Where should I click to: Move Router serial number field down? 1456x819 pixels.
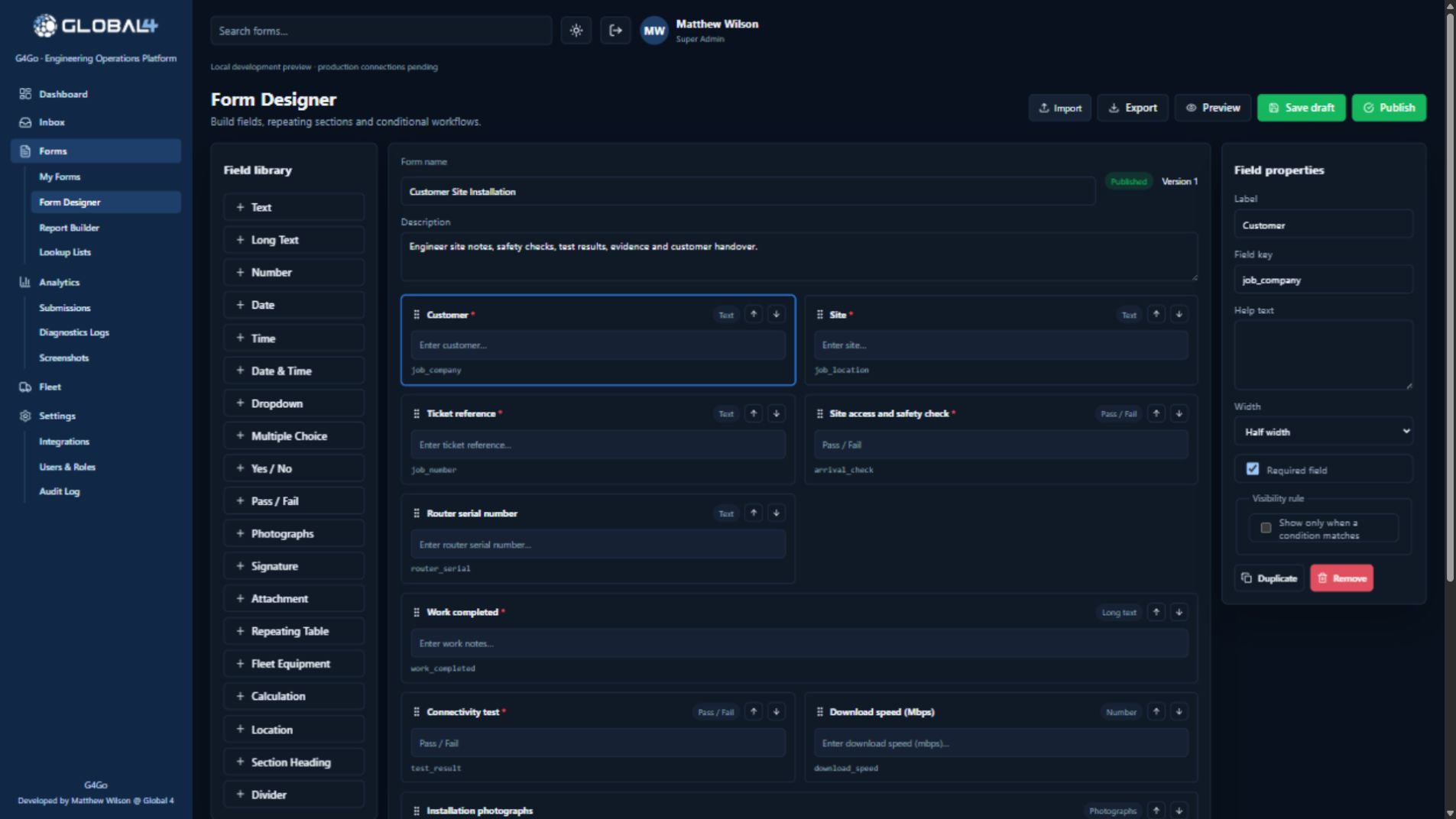click(x=777, y=513)
